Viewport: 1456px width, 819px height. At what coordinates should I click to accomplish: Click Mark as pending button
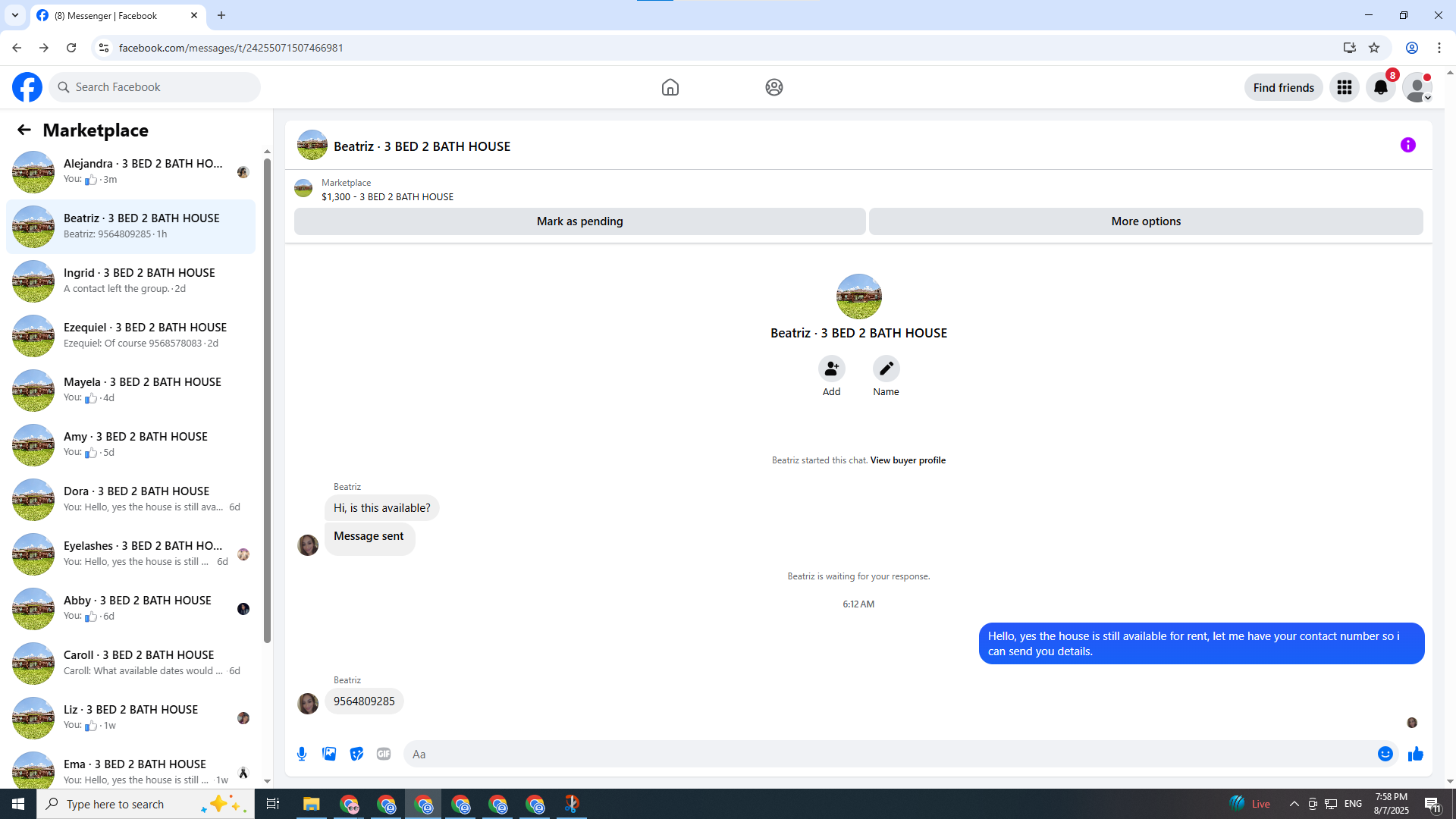click(x=580, y=221)
